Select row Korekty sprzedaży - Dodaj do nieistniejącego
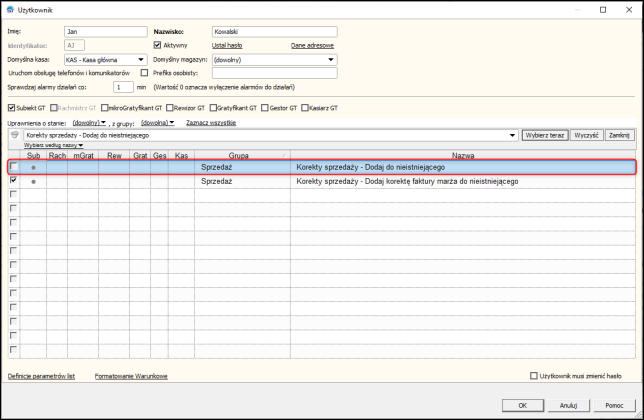This screenshot has width=644, height=420. pos(322,167)
